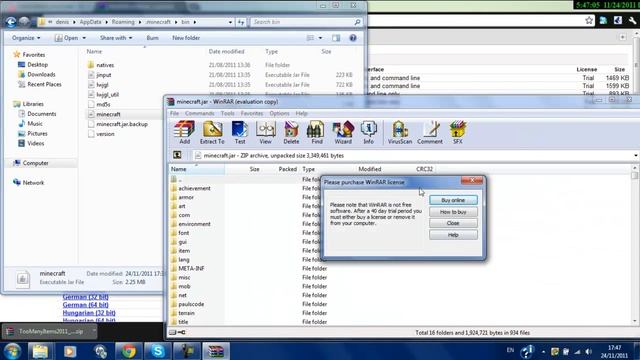The image size is (640, 360).
Task: Open the TooManyItems download item menu arrow
Action: point(93,331)
